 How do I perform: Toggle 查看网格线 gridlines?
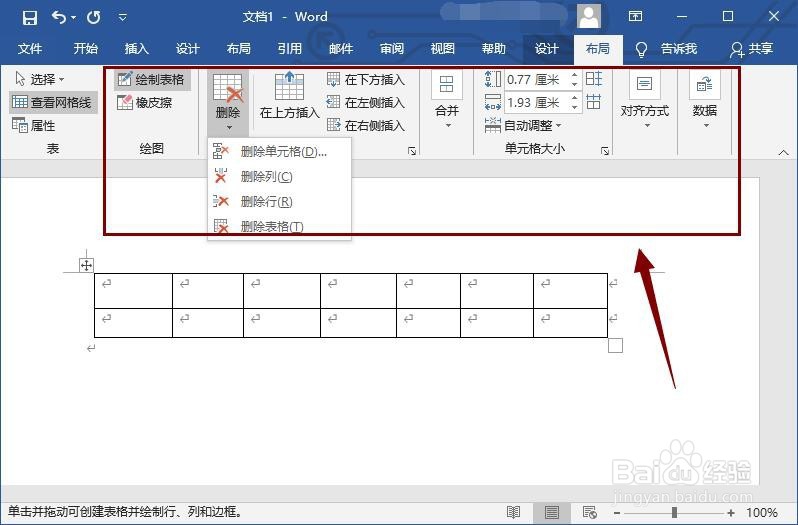[53, 103]
